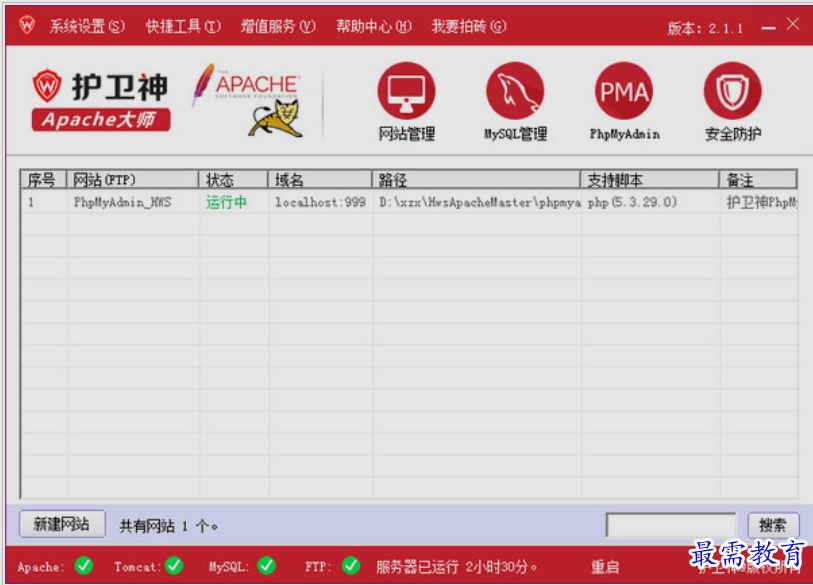
Task: Sort by the 状态 column header
Action: point(233,179)
